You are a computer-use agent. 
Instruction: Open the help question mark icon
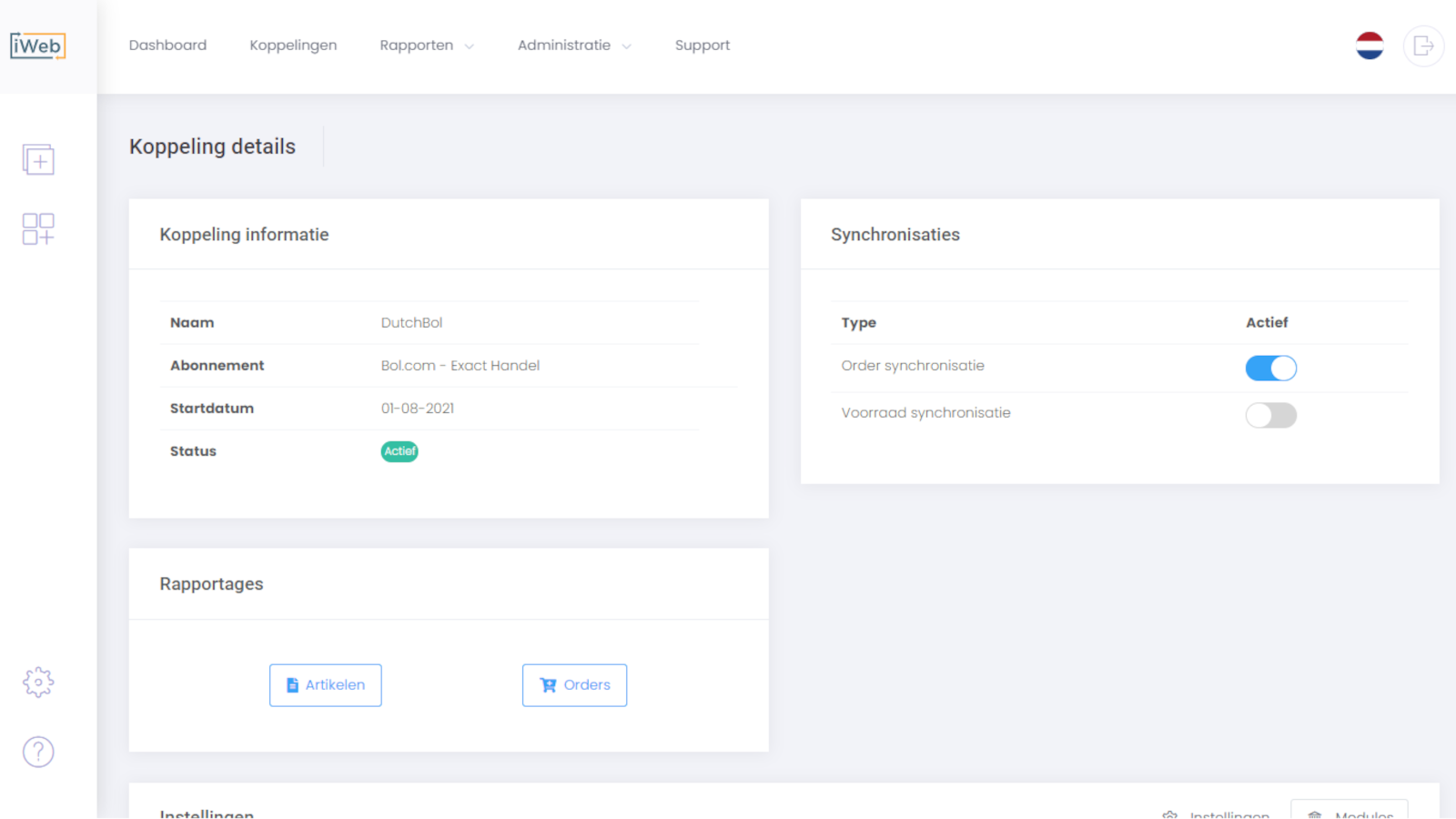[x=38, y=752]
